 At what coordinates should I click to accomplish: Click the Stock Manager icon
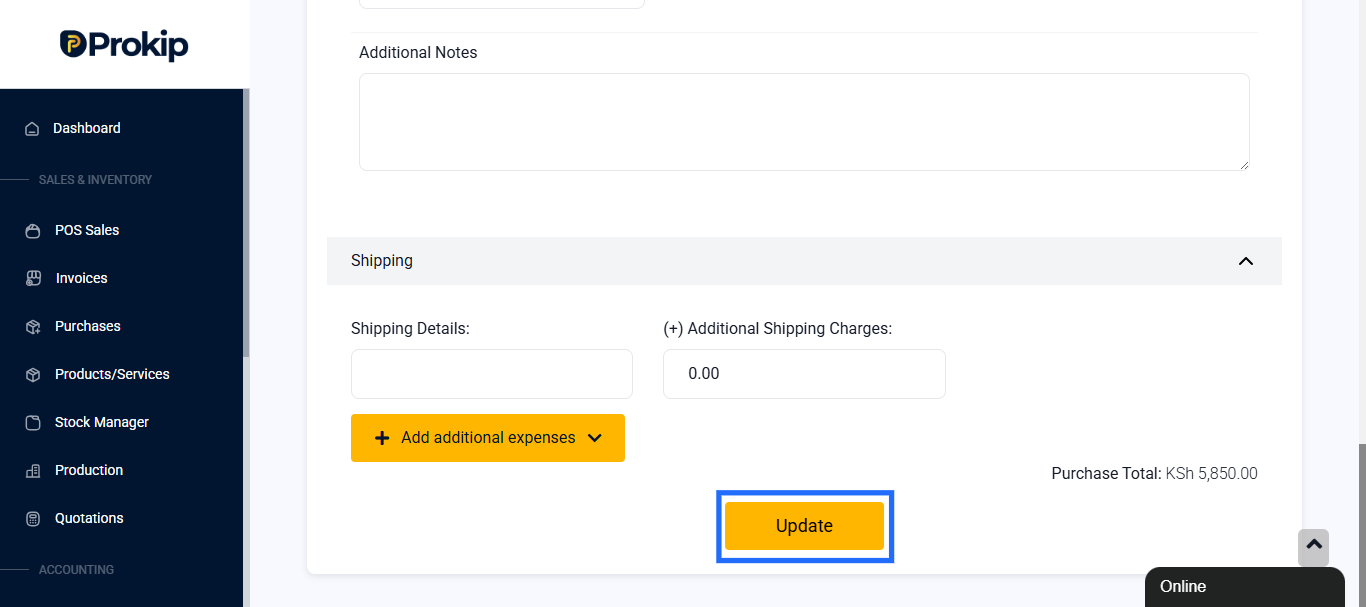tap(33, 423)
